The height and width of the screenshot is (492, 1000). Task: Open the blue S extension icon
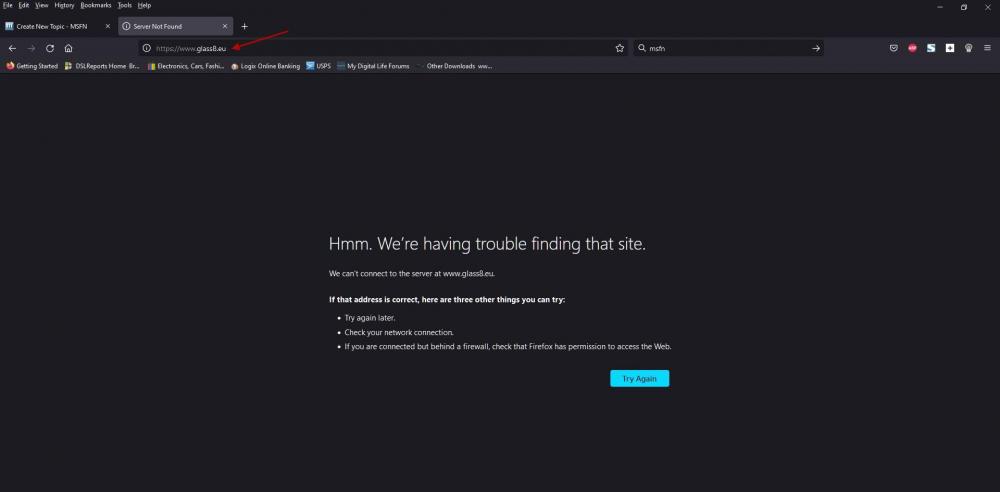[931, 48]
